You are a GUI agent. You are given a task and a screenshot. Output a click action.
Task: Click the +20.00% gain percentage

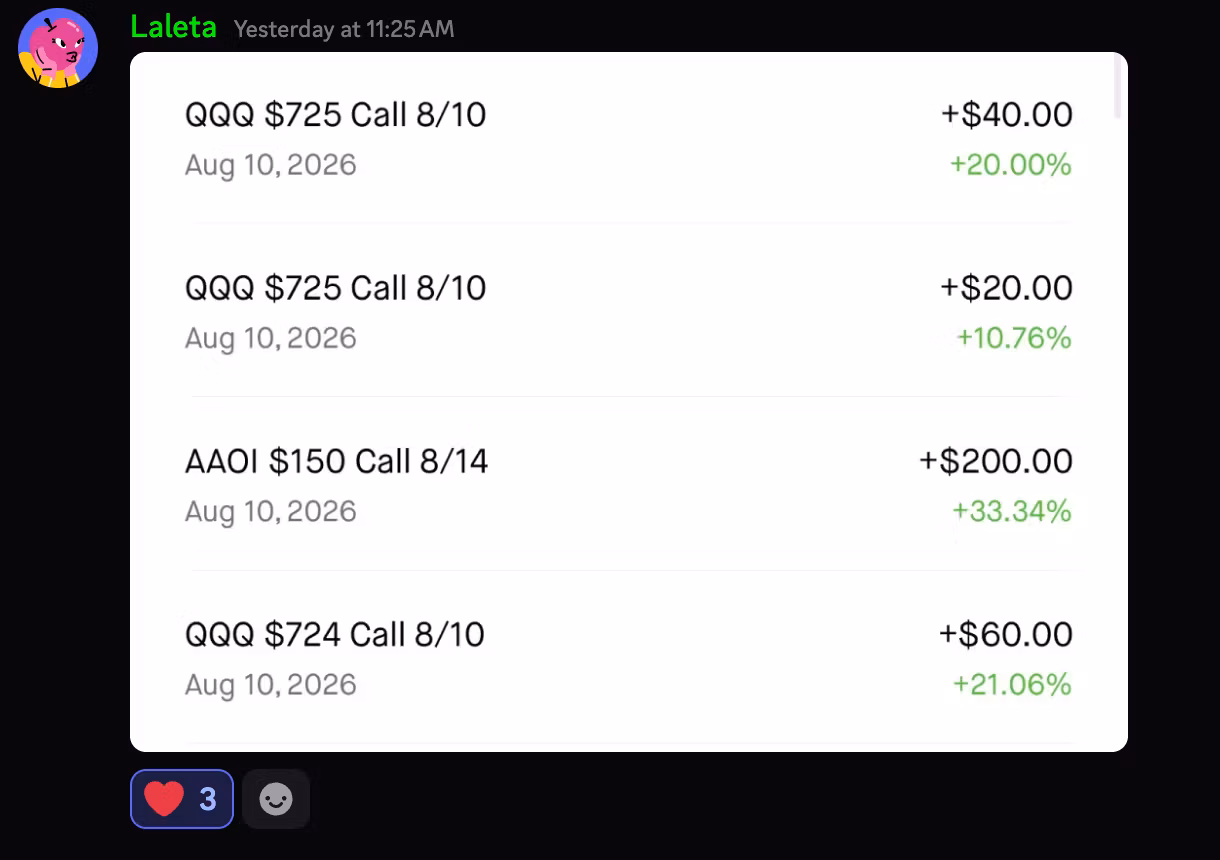point(1011,164)
